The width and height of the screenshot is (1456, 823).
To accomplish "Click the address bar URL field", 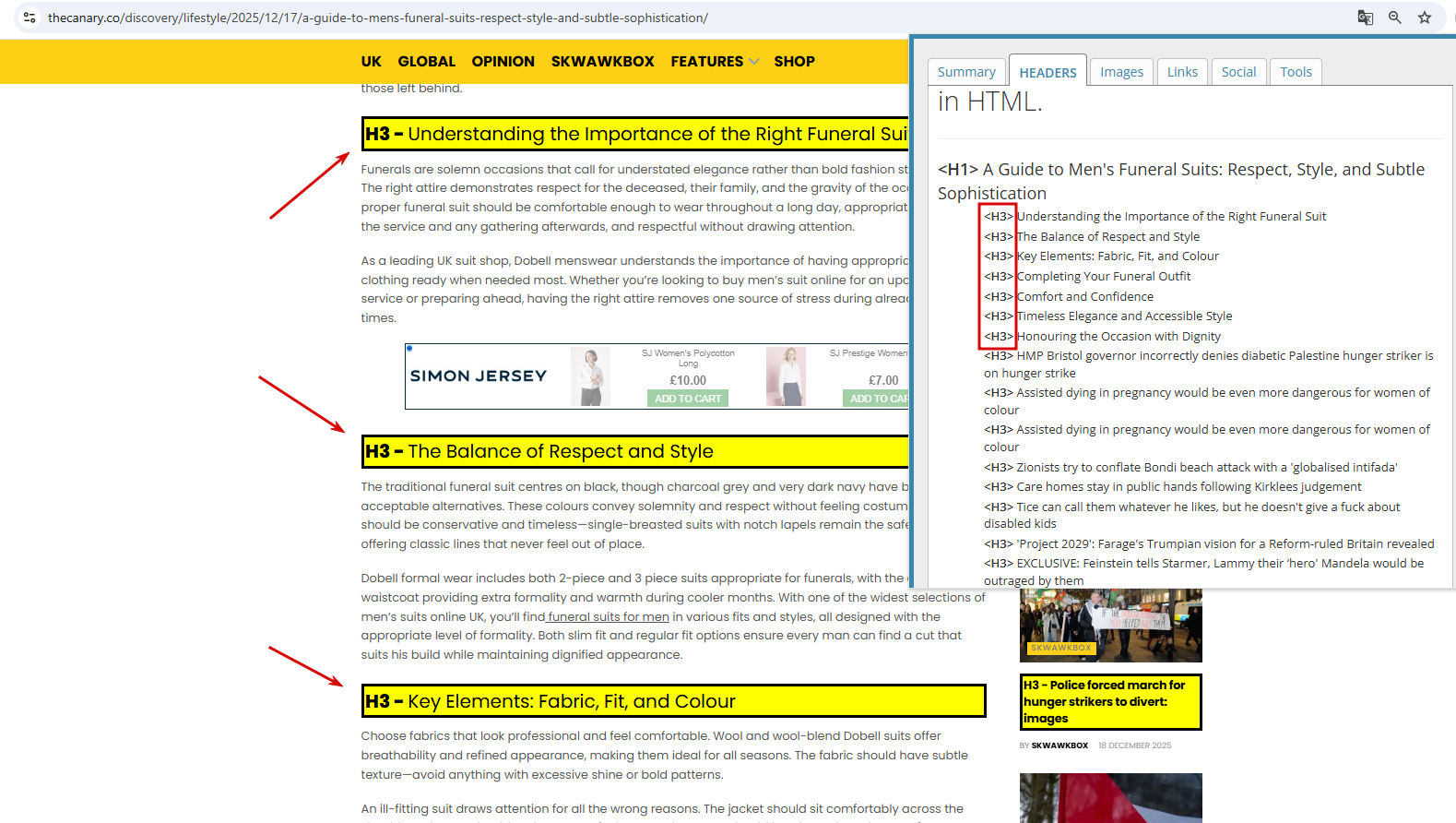I will (378, 18).
